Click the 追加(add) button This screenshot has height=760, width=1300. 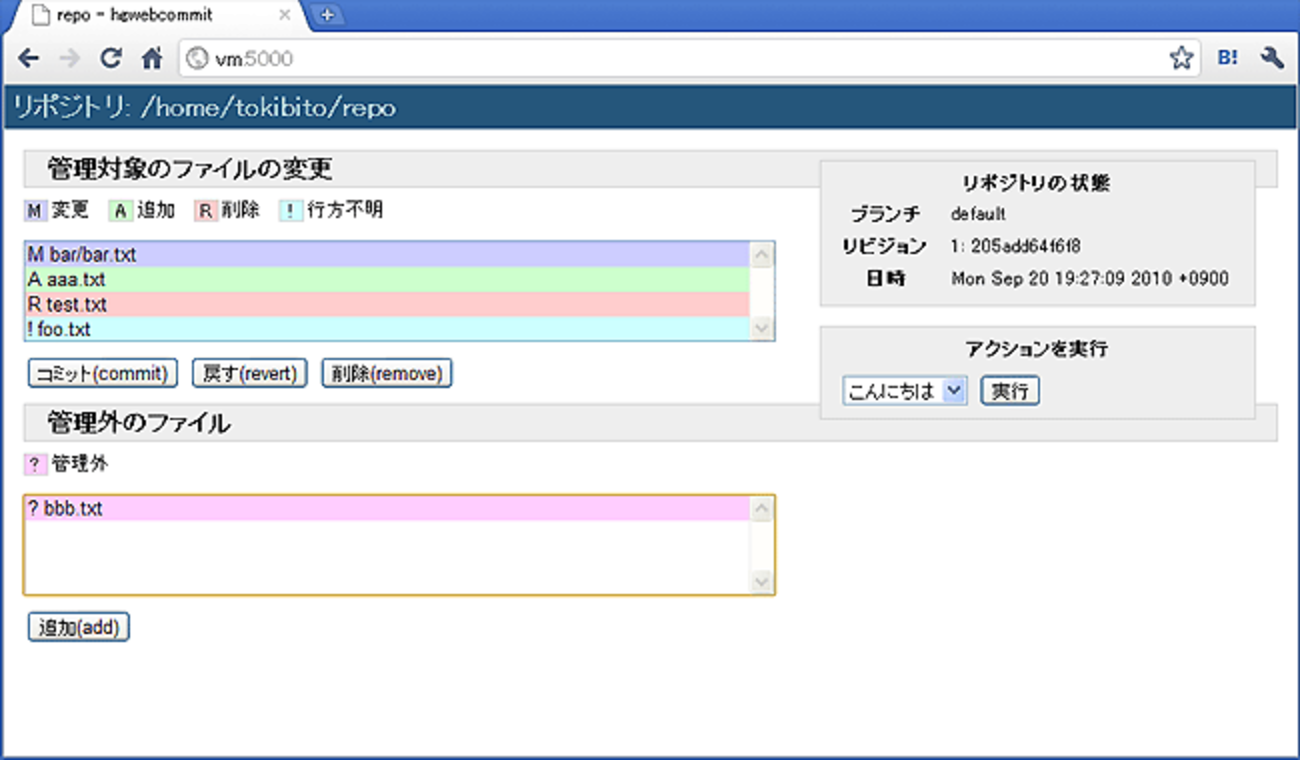click(78, 627)
